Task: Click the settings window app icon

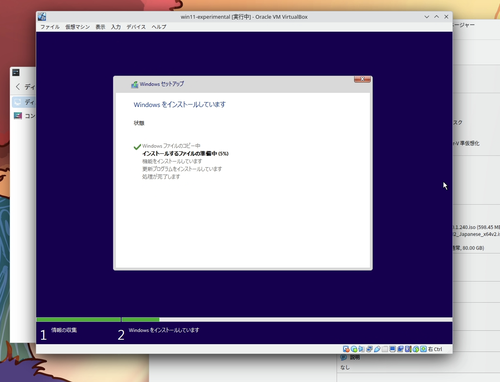Action: [16, 73]
